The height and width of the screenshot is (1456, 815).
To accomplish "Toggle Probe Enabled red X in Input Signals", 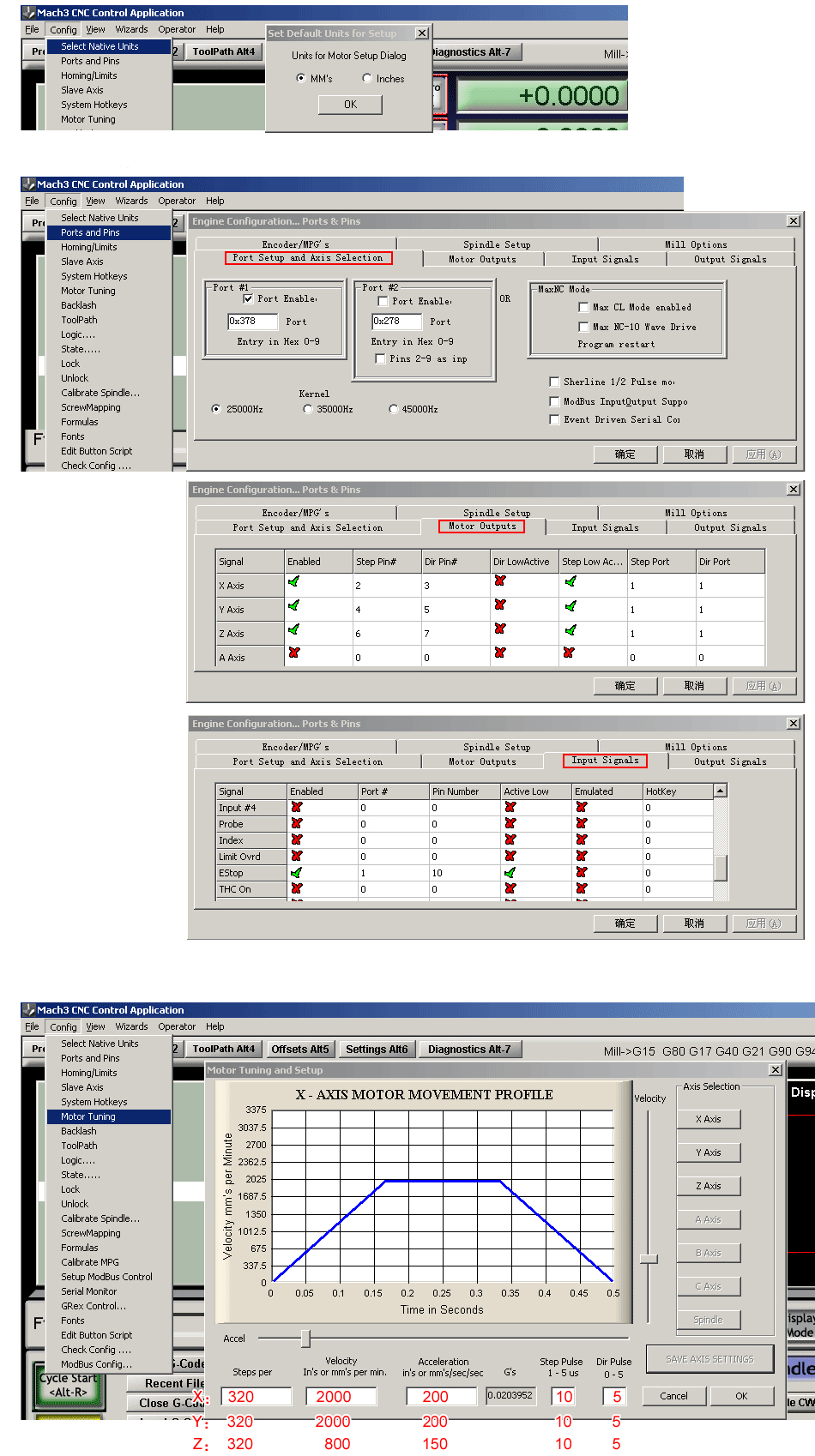I will click(297, 823).
